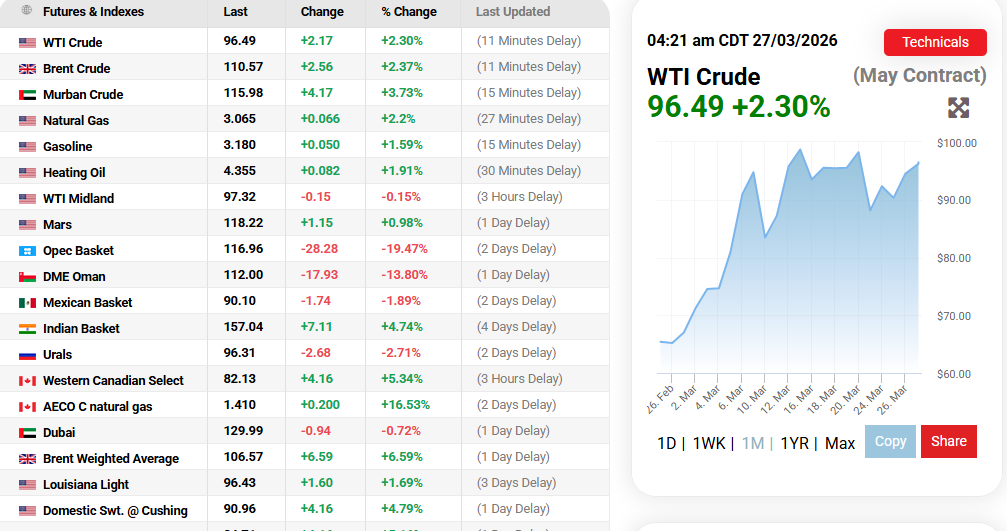Screen dimensions: 1007x531
Task: Click the Last Updated column header
Action: [513, 12]
